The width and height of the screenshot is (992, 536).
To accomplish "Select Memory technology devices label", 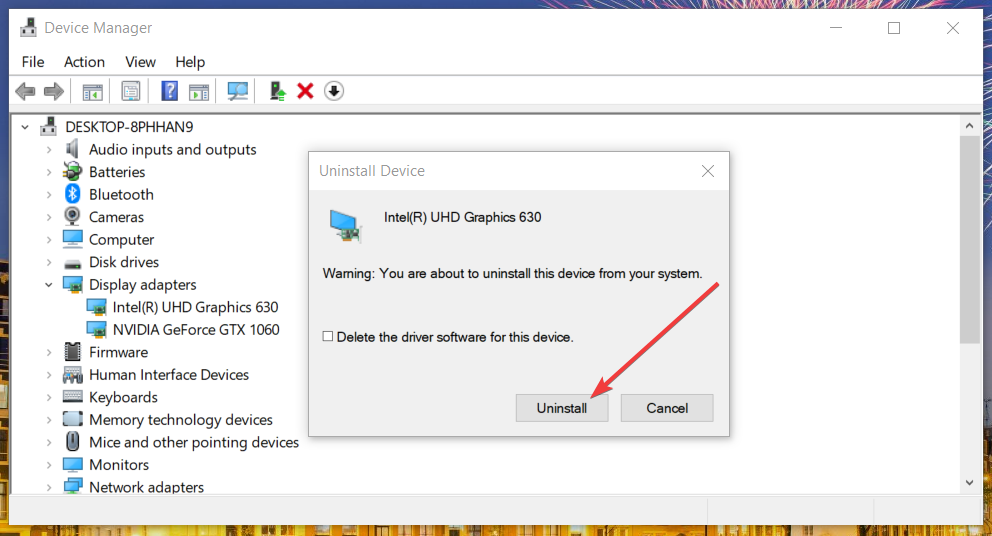I will tap(181, 420).
